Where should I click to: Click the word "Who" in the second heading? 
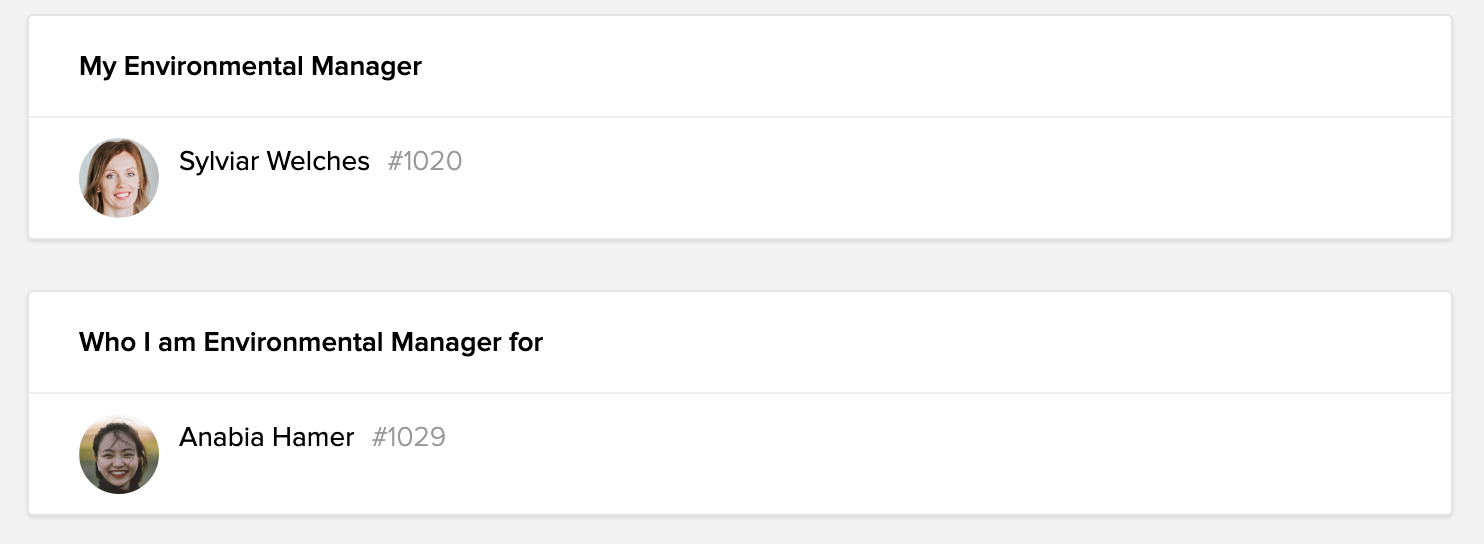[x=107, y=343]
